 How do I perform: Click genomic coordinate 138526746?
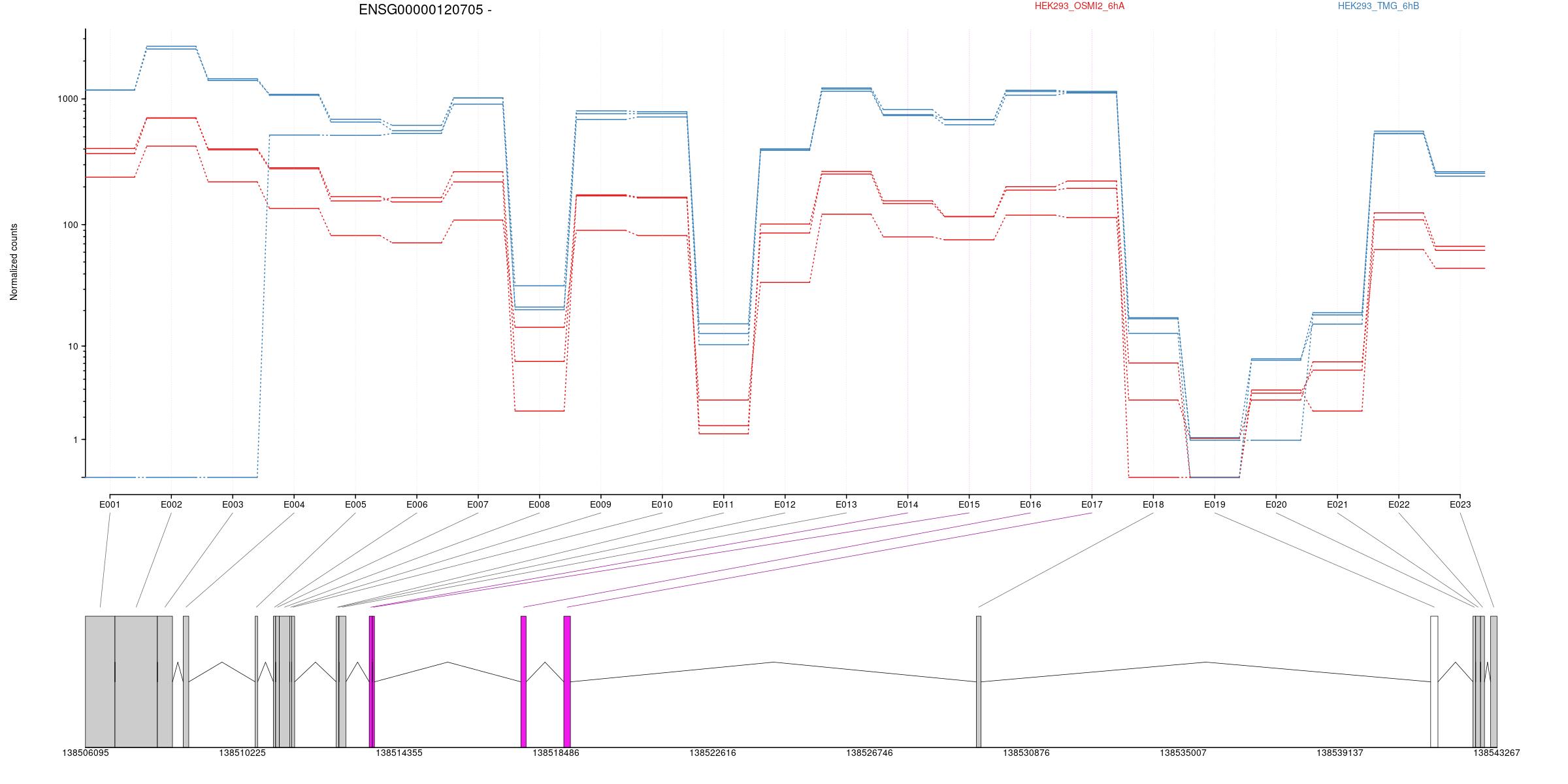[x=870, y=753]
